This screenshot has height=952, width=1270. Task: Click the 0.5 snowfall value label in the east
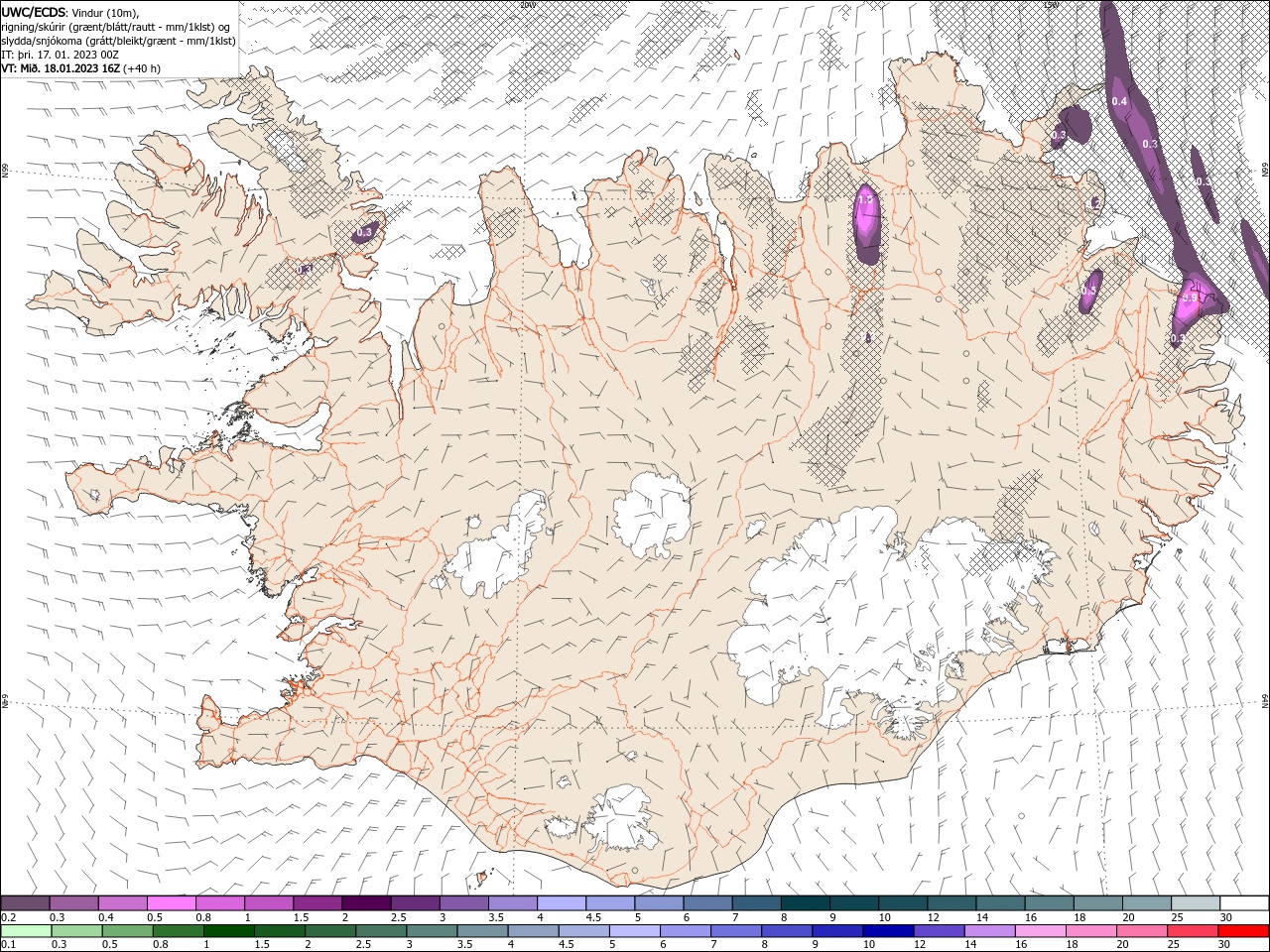[x=1089, y=291]
